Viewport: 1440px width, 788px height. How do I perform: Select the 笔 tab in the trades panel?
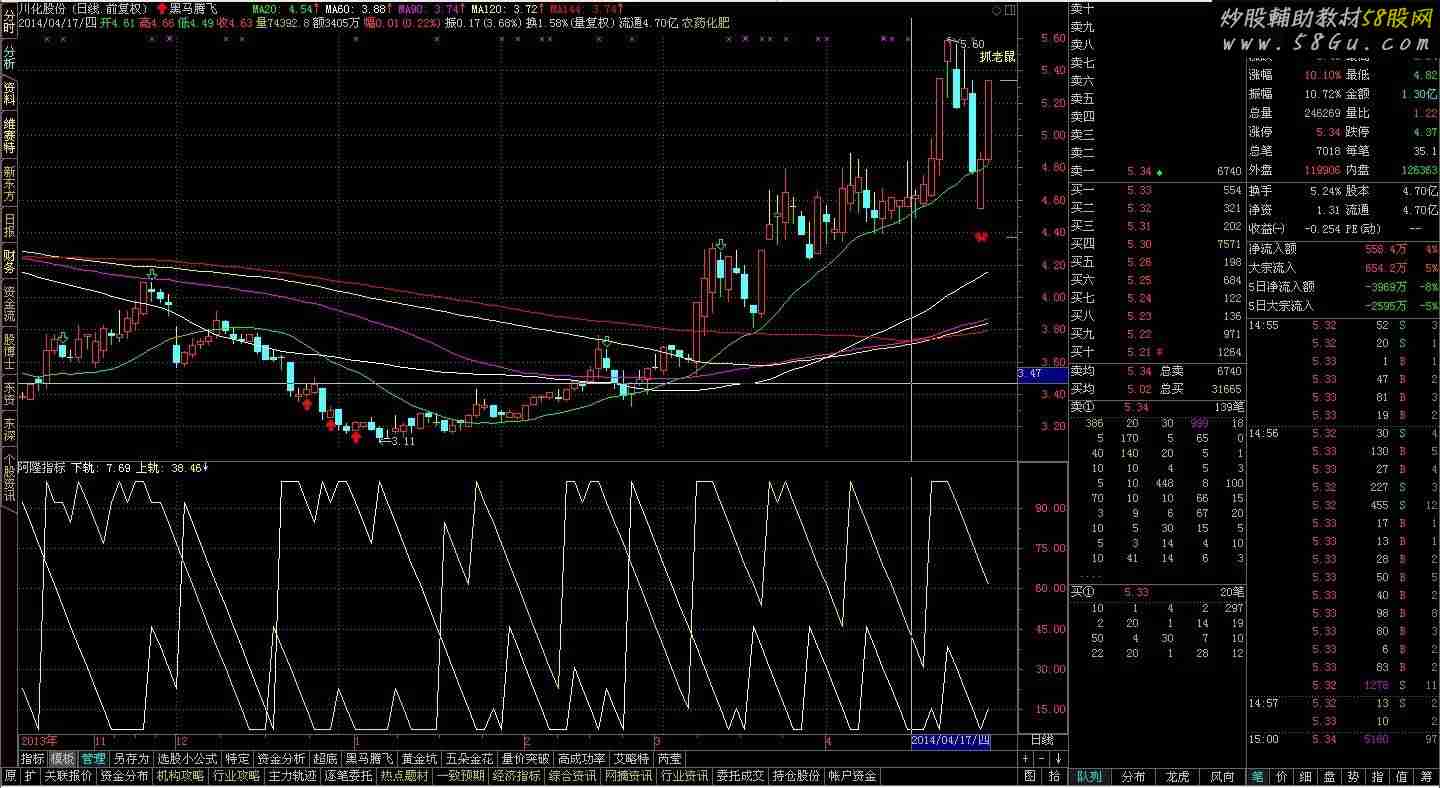click(1258, 776)
